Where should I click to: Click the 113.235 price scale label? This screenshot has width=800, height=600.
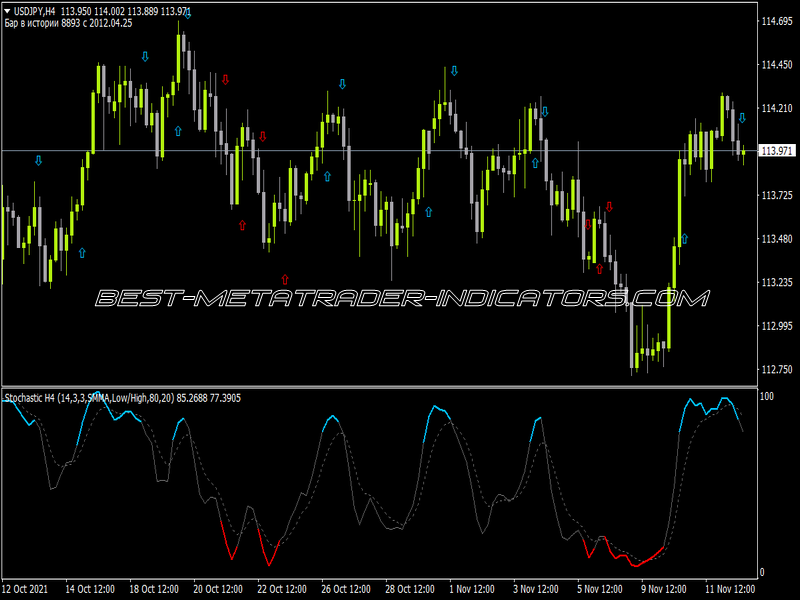777,282
